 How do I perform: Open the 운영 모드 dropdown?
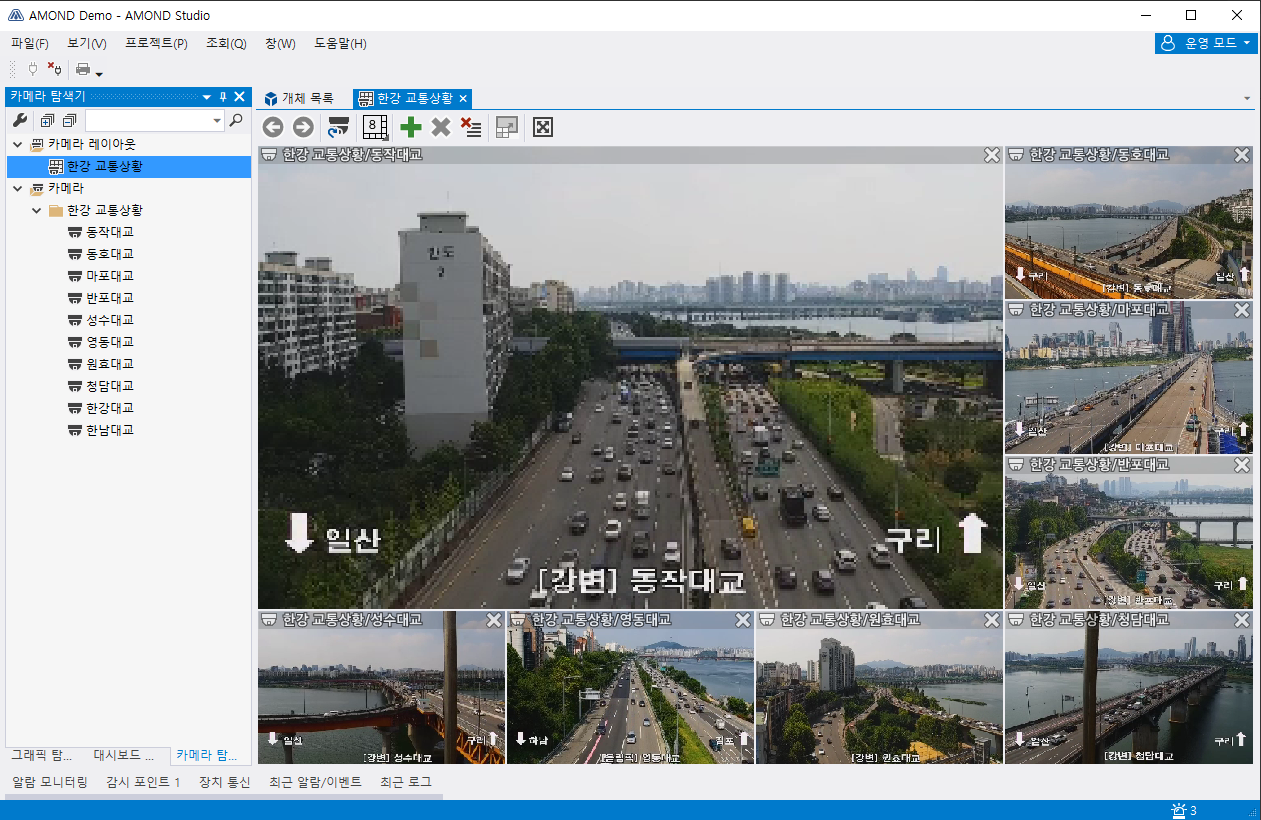(x=1205, y=43)
